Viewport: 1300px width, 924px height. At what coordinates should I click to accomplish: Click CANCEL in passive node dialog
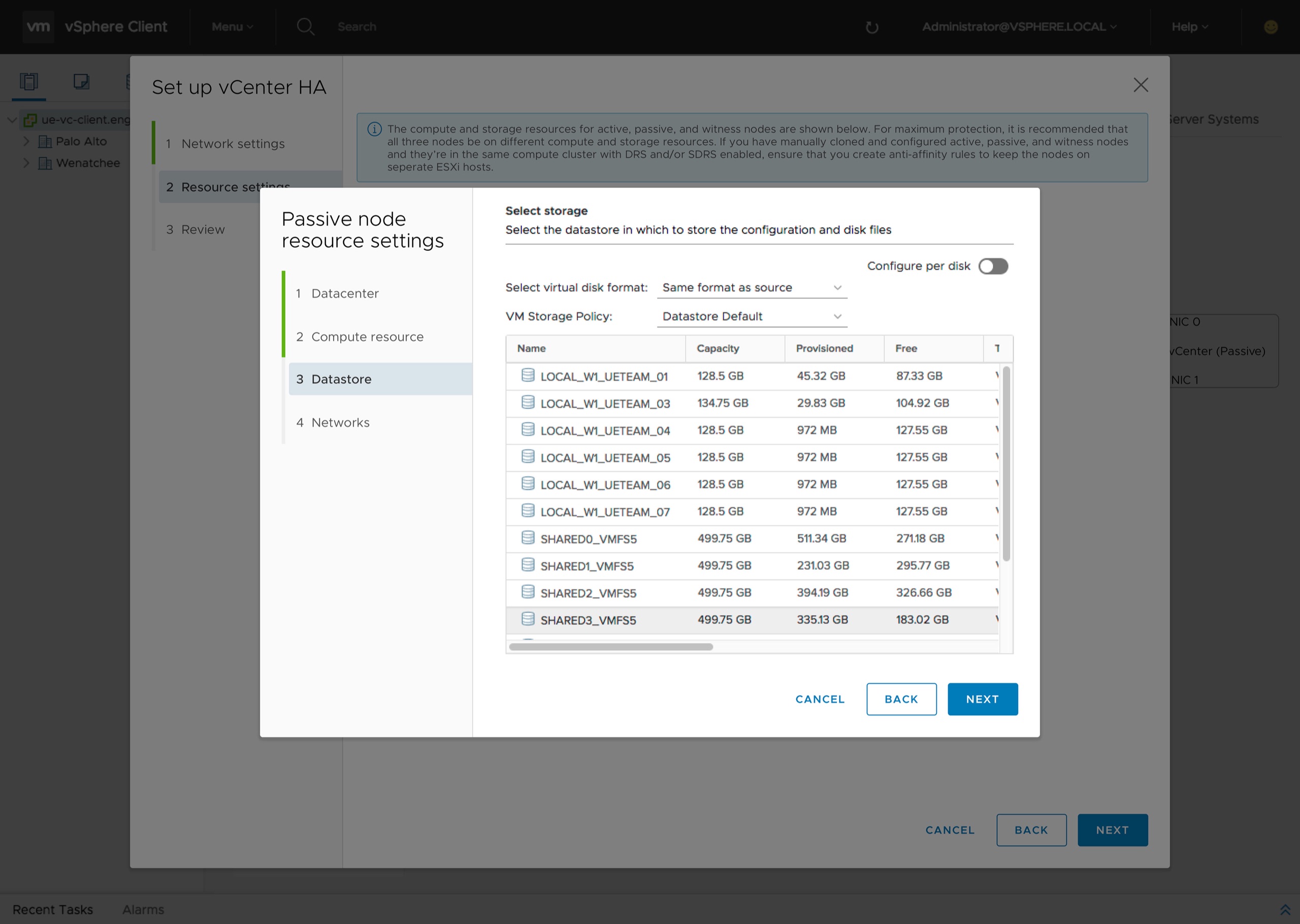pos(820,699)
